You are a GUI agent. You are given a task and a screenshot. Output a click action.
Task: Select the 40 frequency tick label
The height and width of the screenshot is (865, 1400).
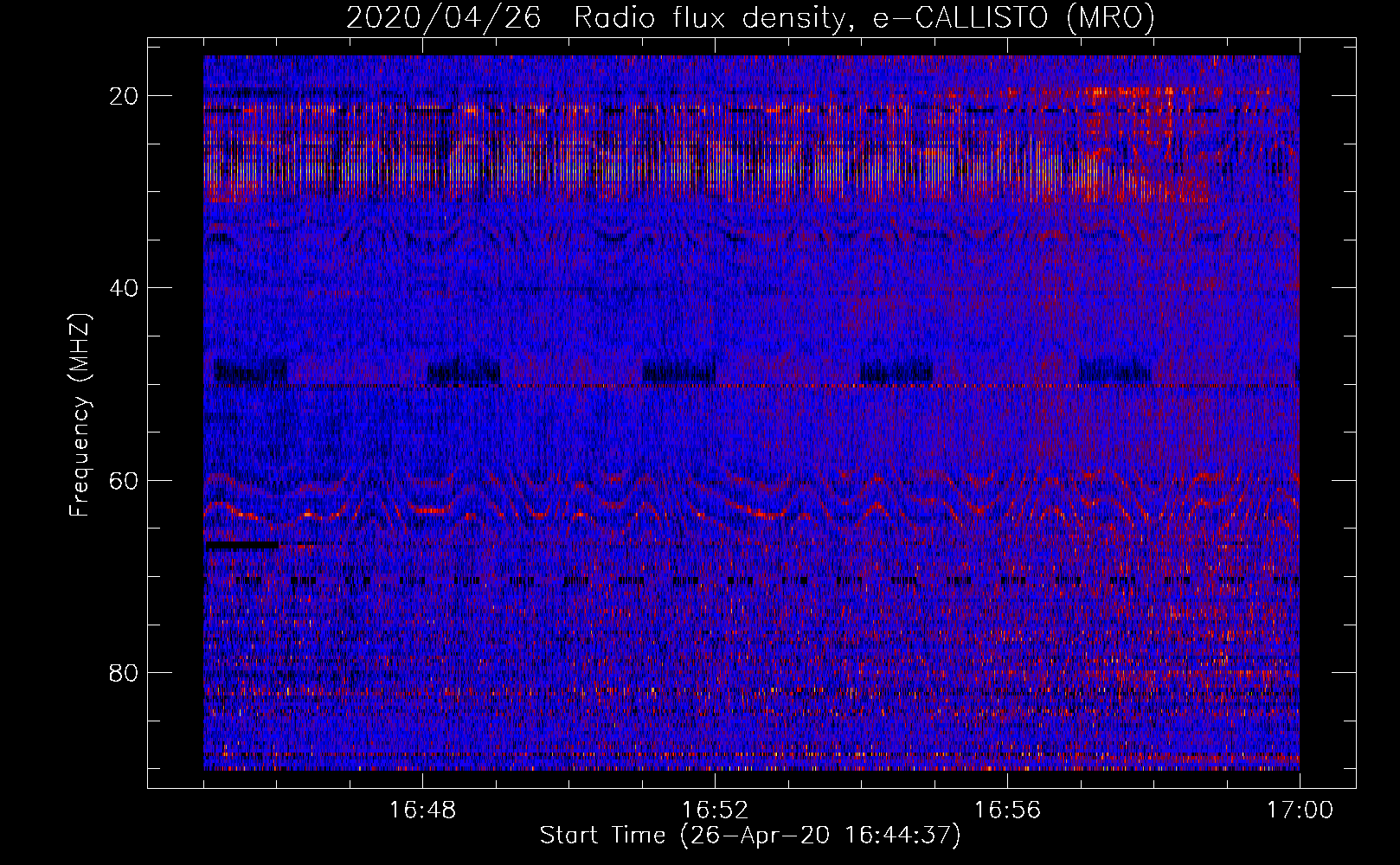124,288
